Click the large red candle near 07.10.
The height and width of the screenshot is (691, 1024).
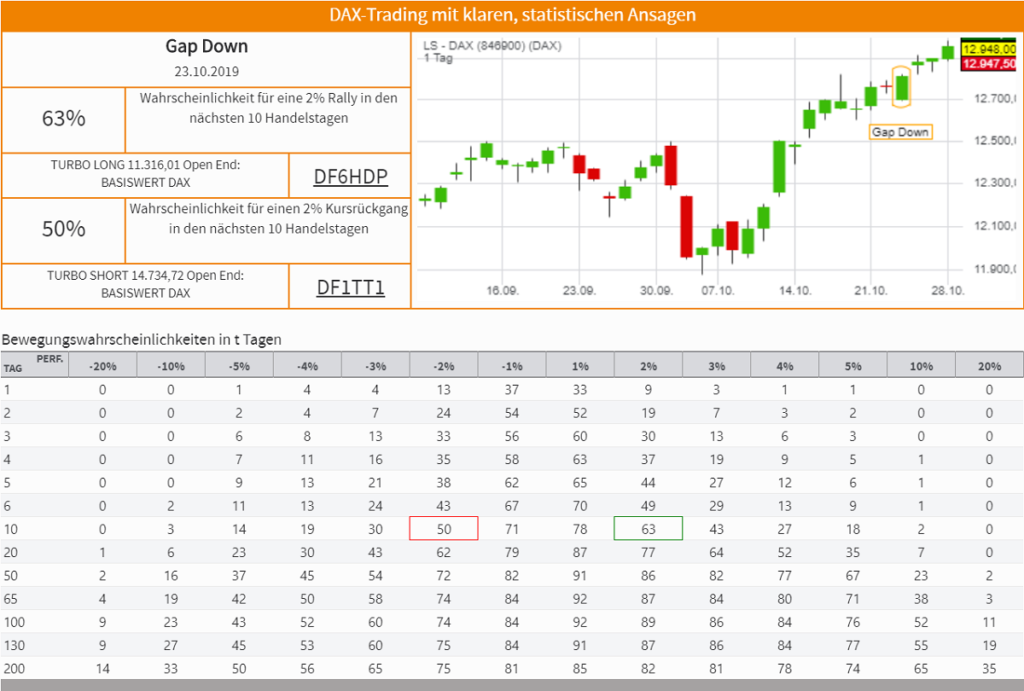click(686, 227)
